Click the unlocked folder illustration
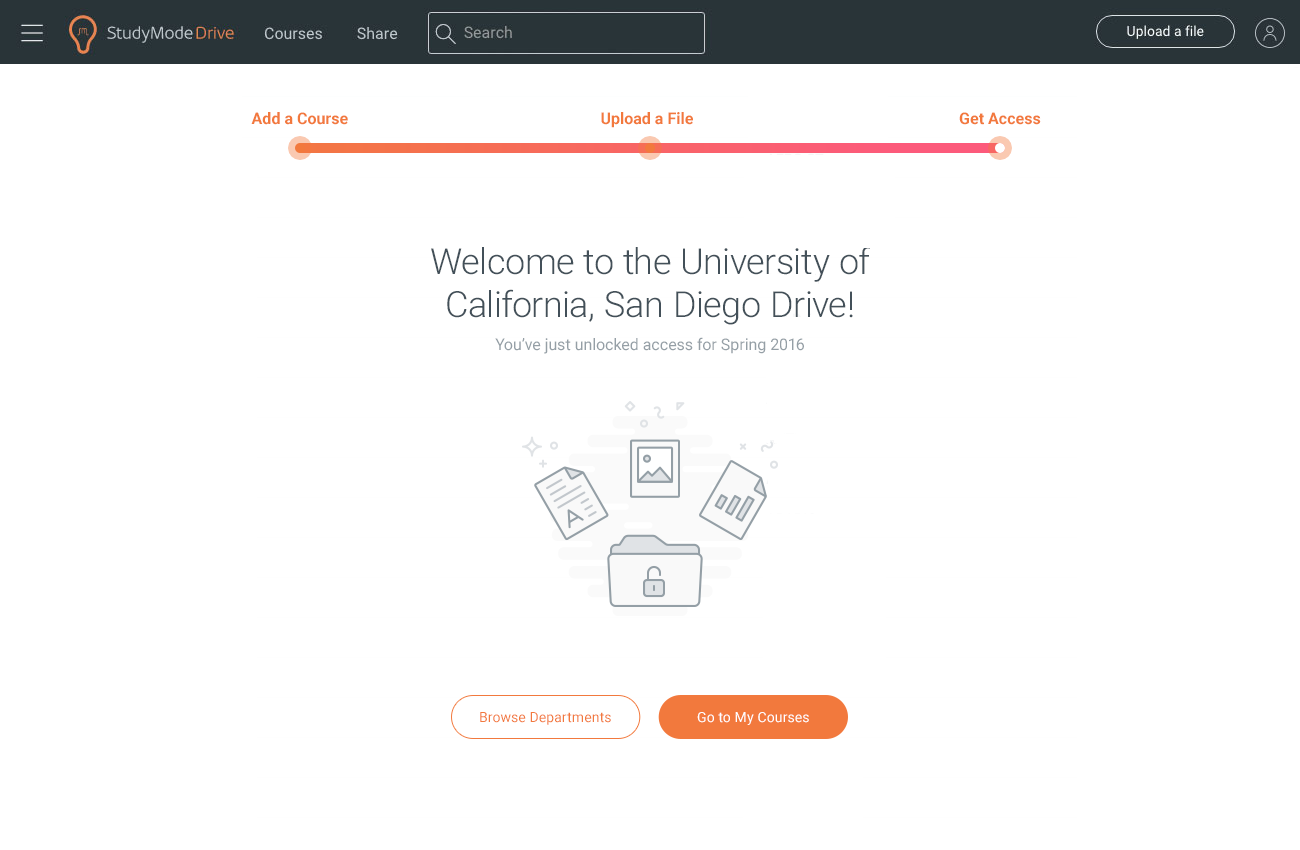Image resolution: width=1300 pixels, height=850 pixels. click(655, 571)
